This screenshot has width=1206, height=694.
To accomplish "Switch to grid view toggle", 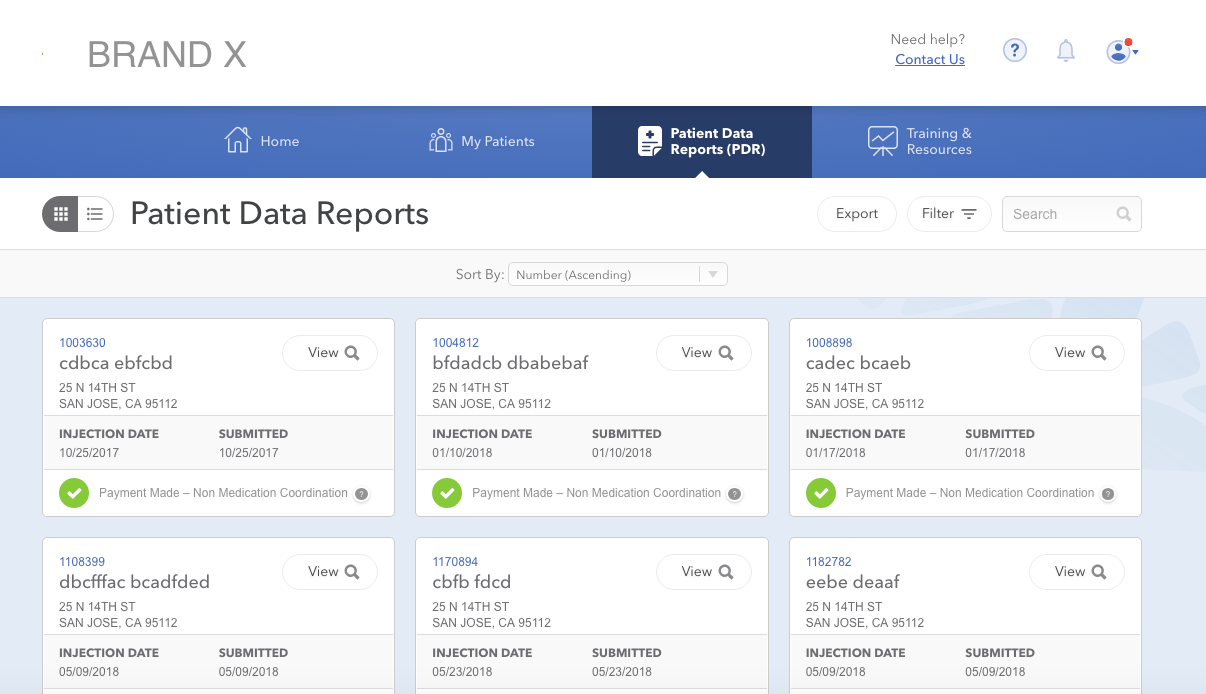I will point(61,213).
